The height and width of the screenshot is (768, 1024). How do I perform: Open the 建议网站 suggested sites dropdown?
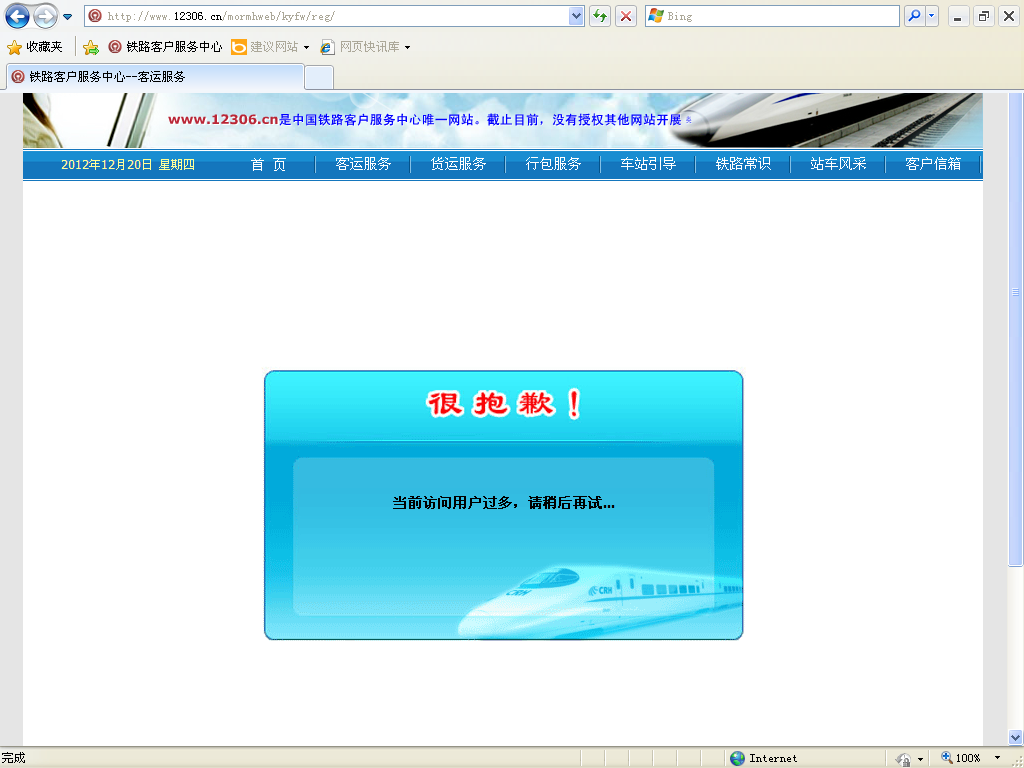(270, 47)
